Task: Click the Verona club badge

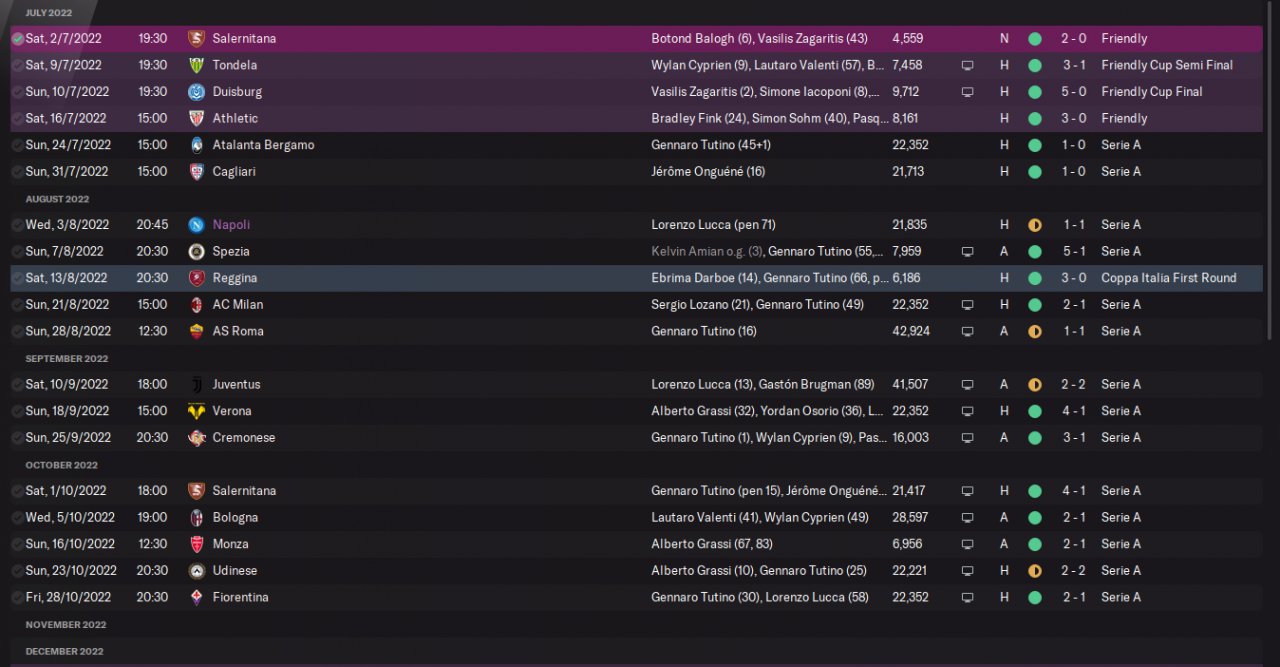Action: pos(196,411)
